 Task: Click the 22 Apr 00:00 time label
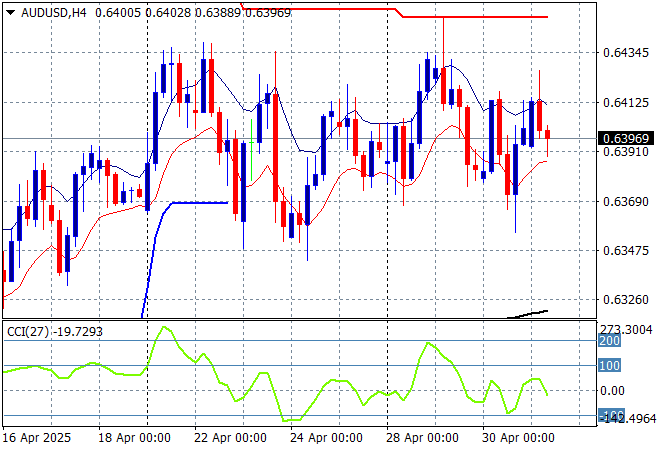(x=230, y=438)
